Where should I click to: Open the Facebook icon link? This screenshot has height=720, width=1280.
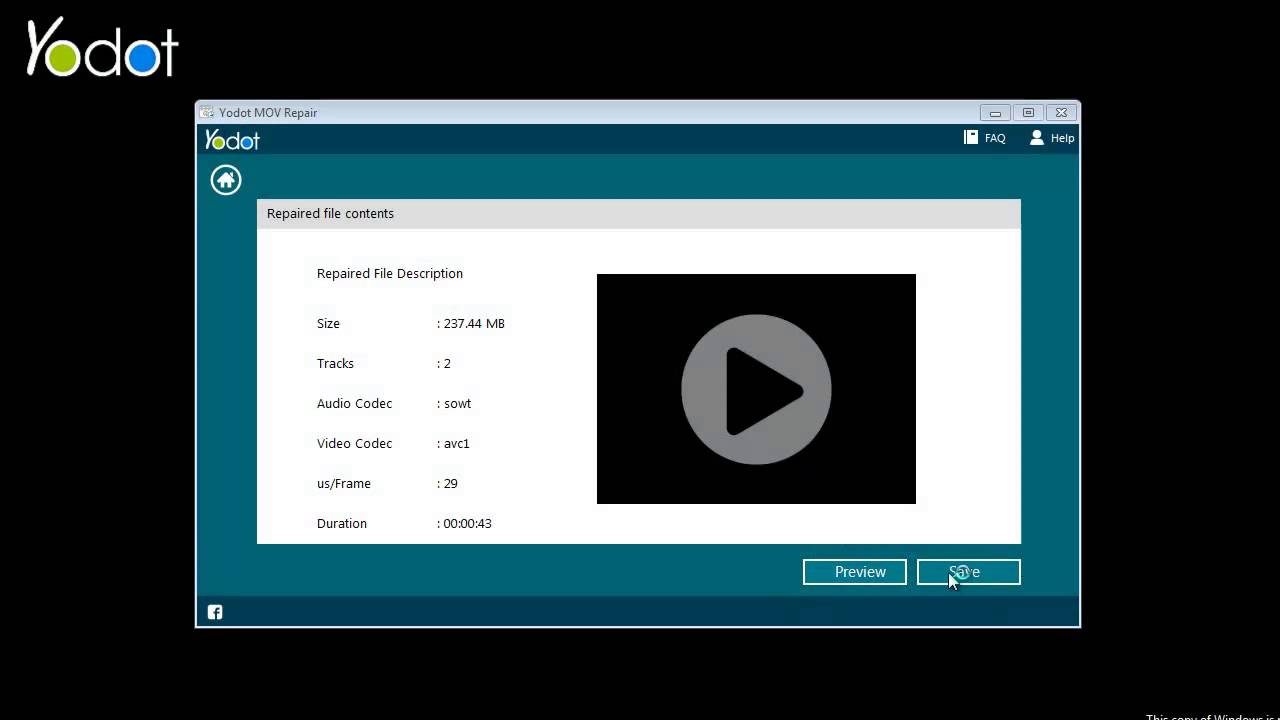click(215, 612)
